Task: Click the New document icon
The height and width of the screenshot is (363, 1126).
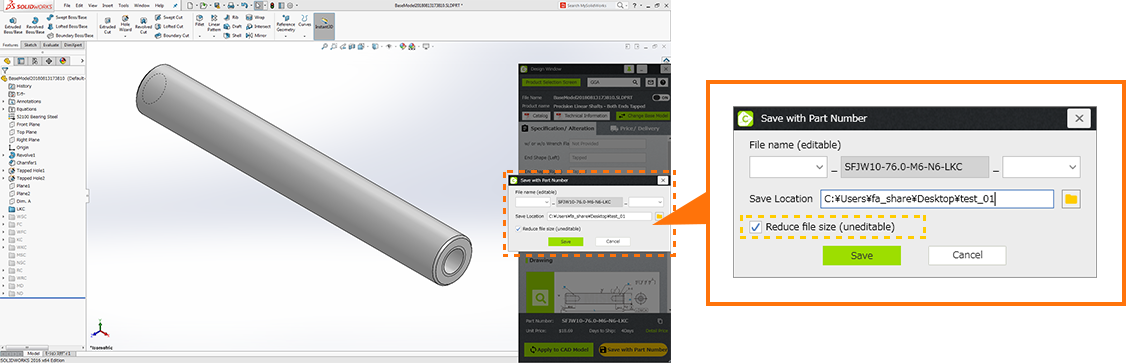Action: tap(191, 5)
